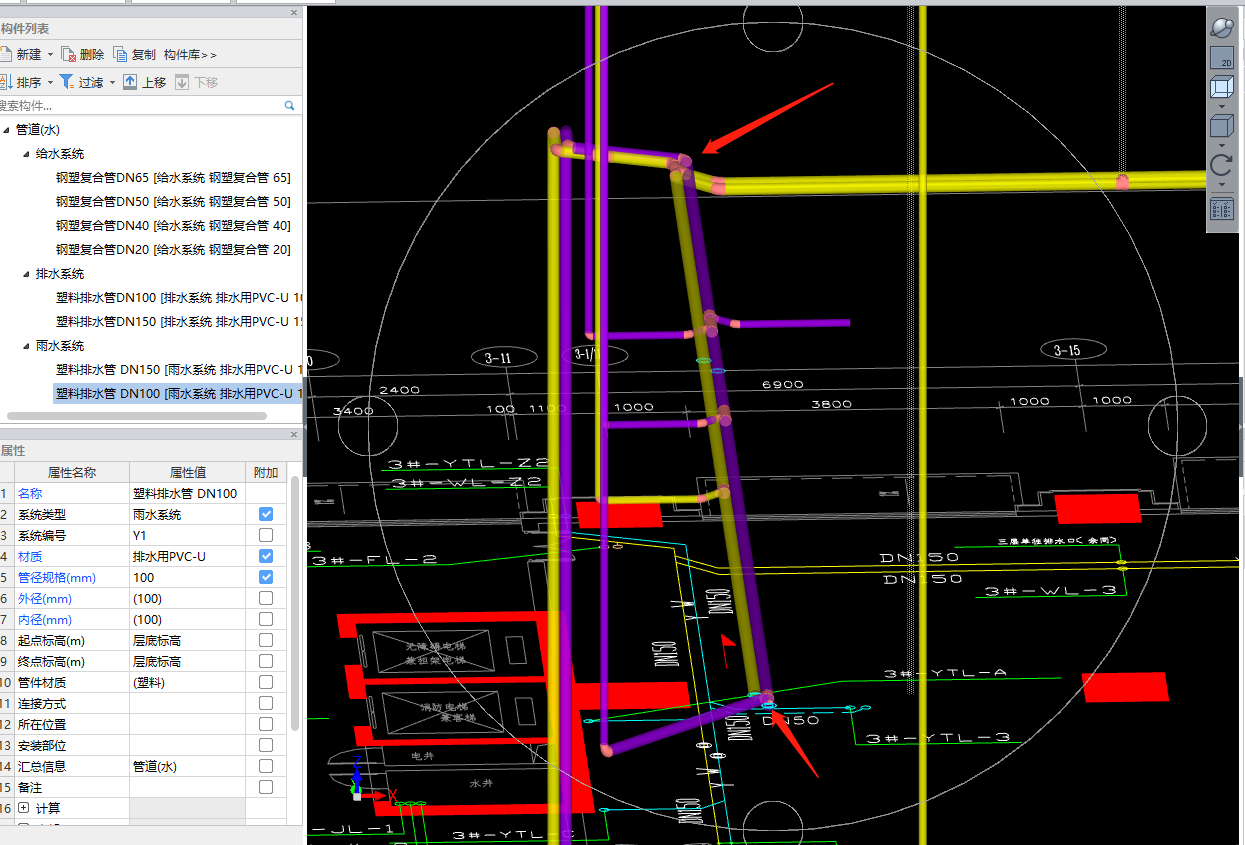This screenshot has height=845, width=1245.
Task: Toggle 附加 checkbox for 系统编号
Action: pyautogui.click(x=266, y=535)
